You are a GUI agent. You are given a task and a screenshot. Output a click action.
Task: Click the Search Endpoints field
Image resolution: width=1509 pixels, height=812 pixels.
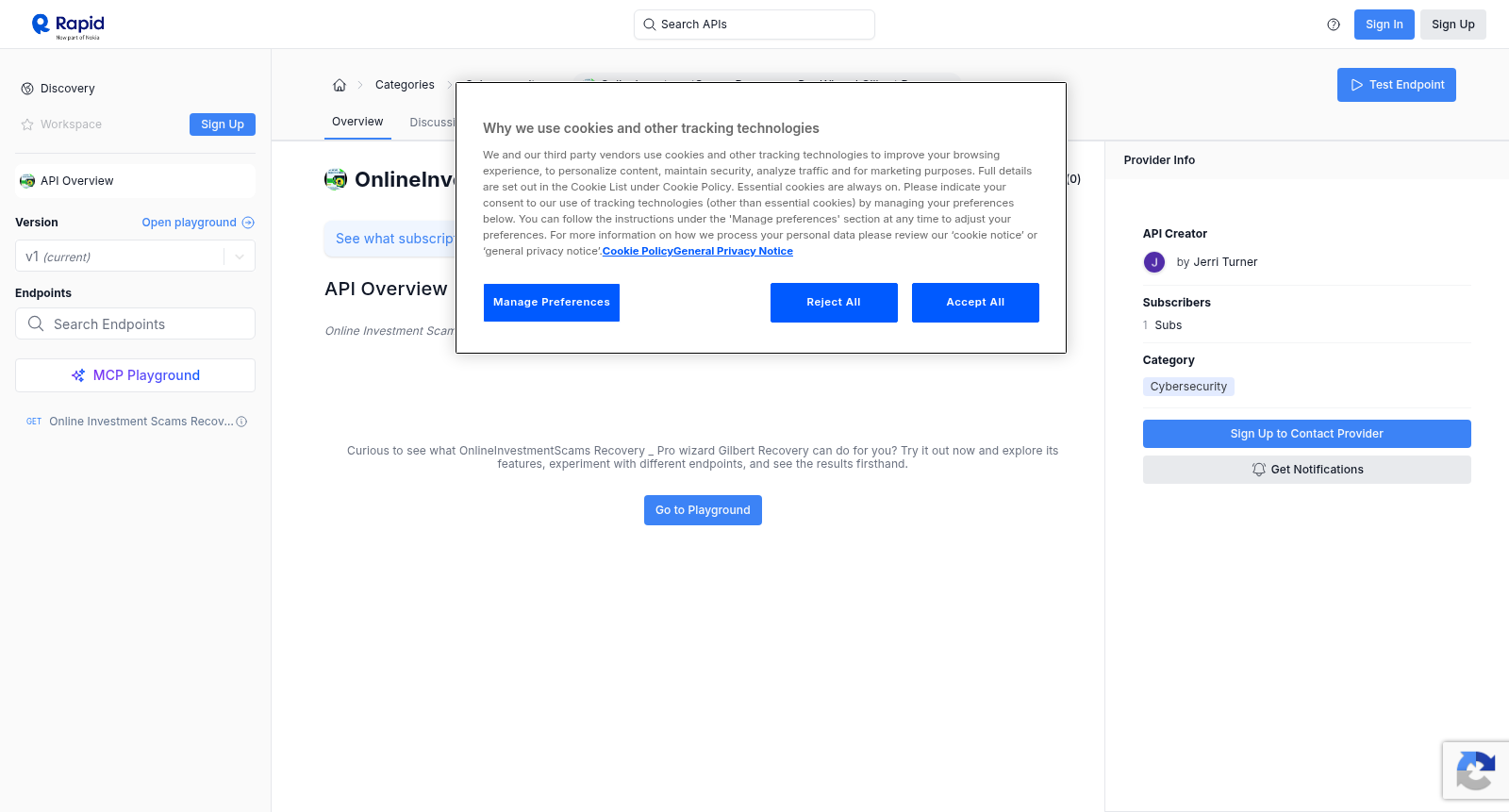(135, 323)
